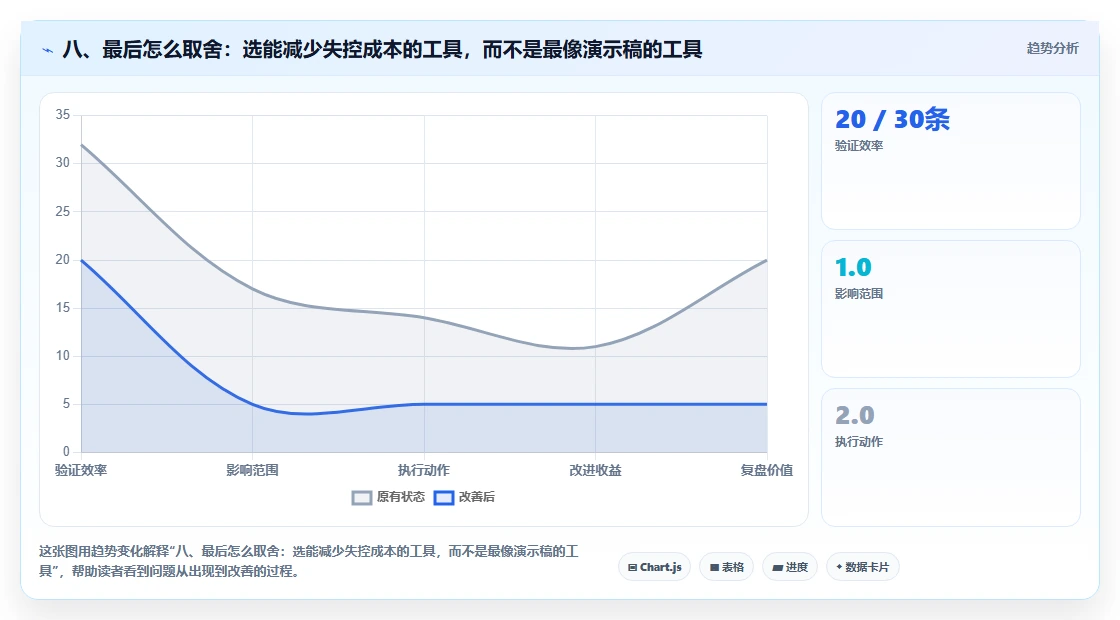Hide the 原有状态 dataset via its legend label

click(401, 497)
